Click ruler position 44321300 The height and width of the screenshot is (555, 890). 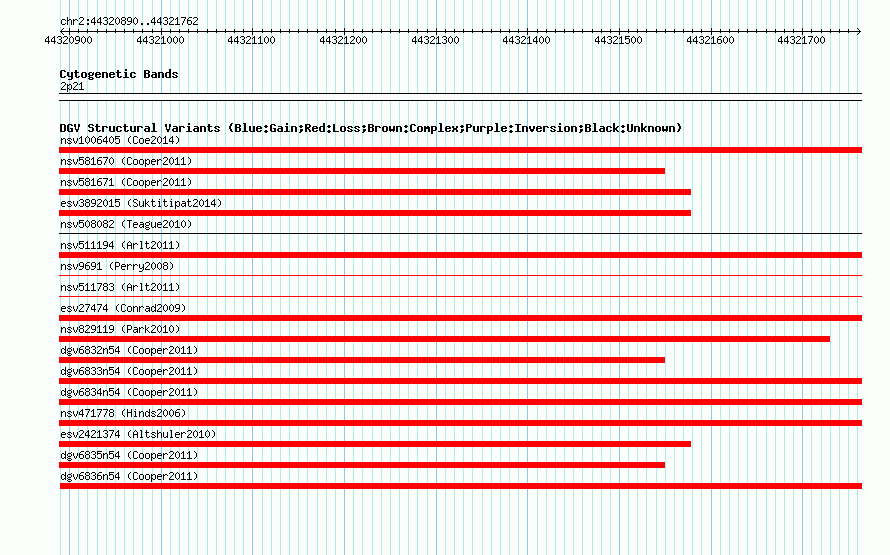(435, 40)
